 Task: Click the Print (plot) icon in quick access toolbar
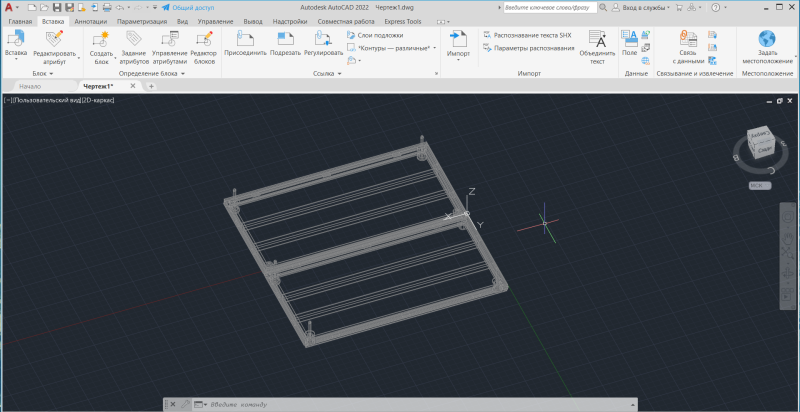(x=107, y=7)
